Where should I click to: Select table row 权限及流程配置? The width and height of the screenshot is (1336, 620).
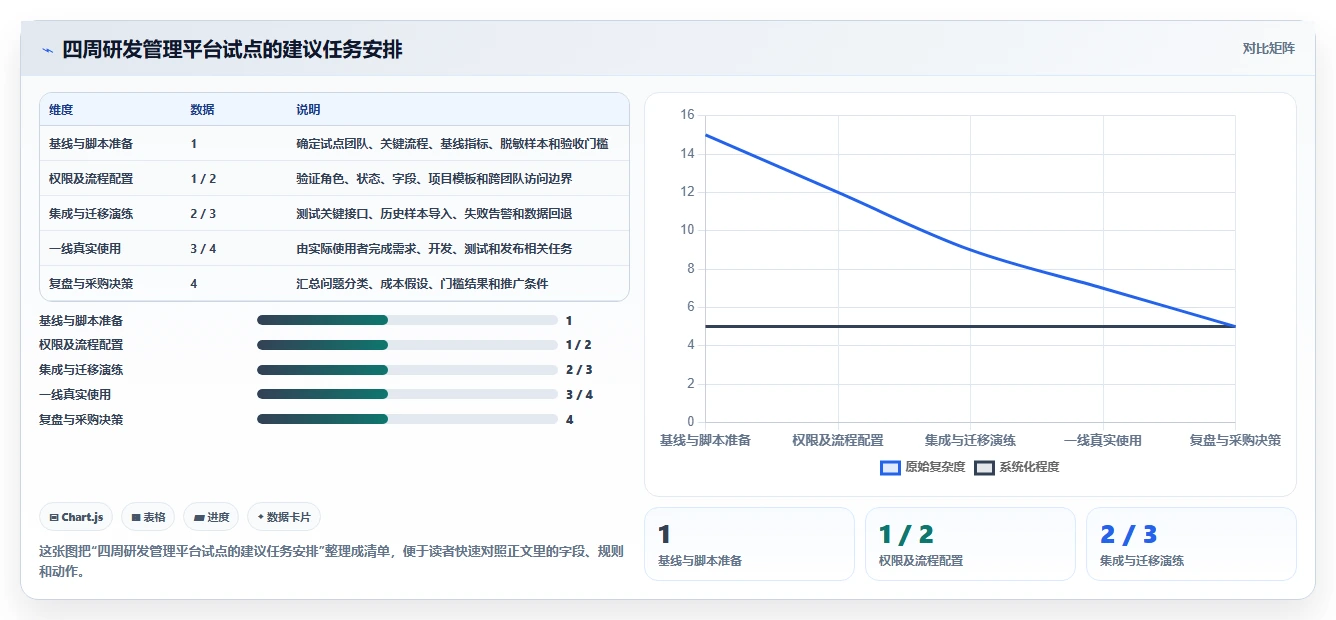point(334,179)
